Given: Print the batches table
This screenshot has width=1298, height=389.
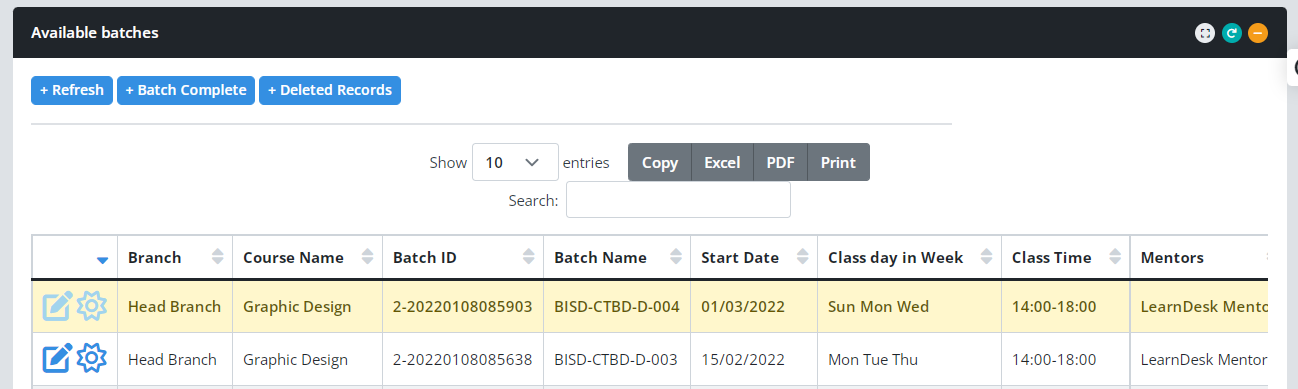Looking at the screenshot, I should (x=838, y=162).
